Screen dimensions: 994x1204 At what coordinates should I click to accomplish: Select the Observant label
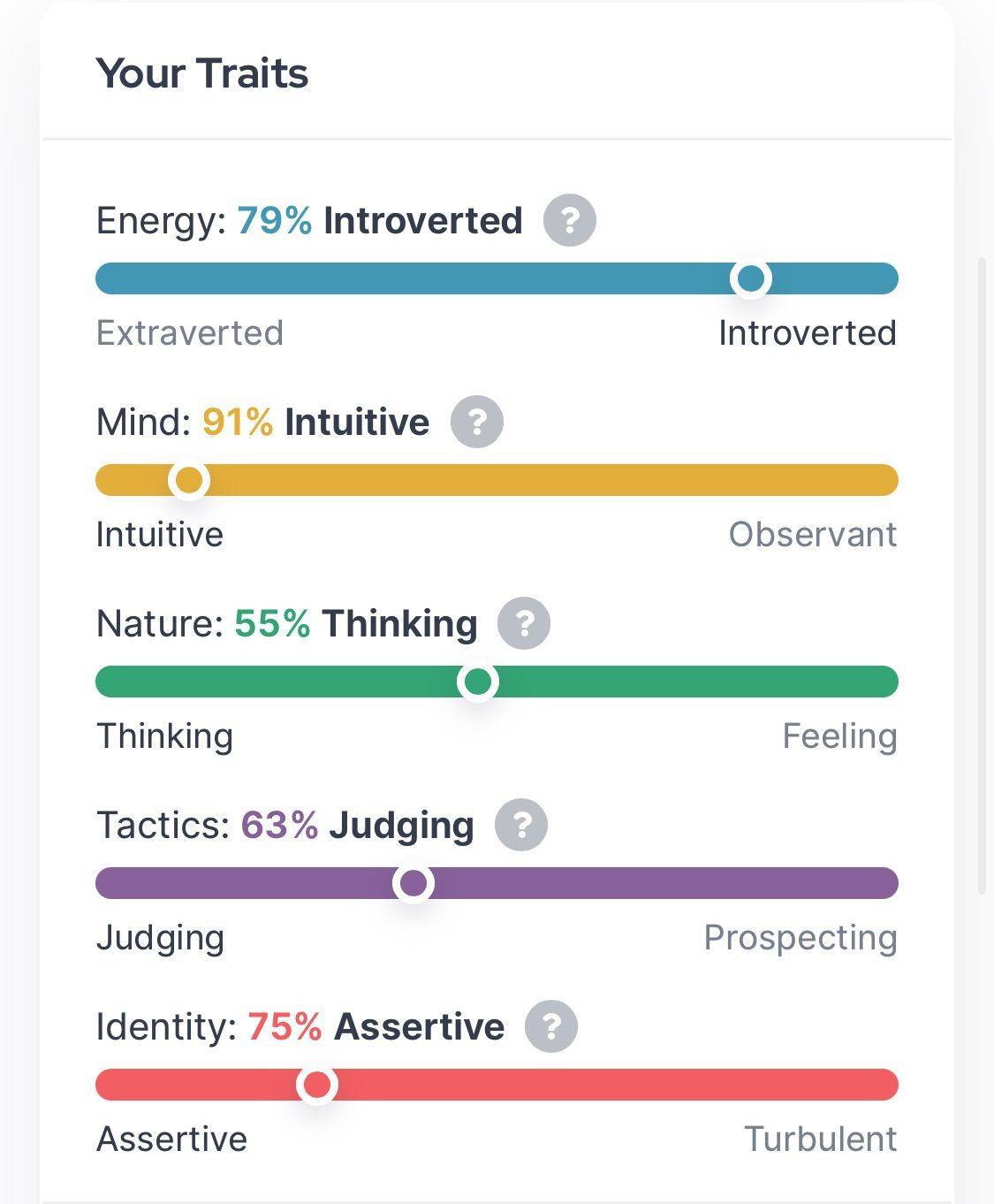click(x=813, y=535)
